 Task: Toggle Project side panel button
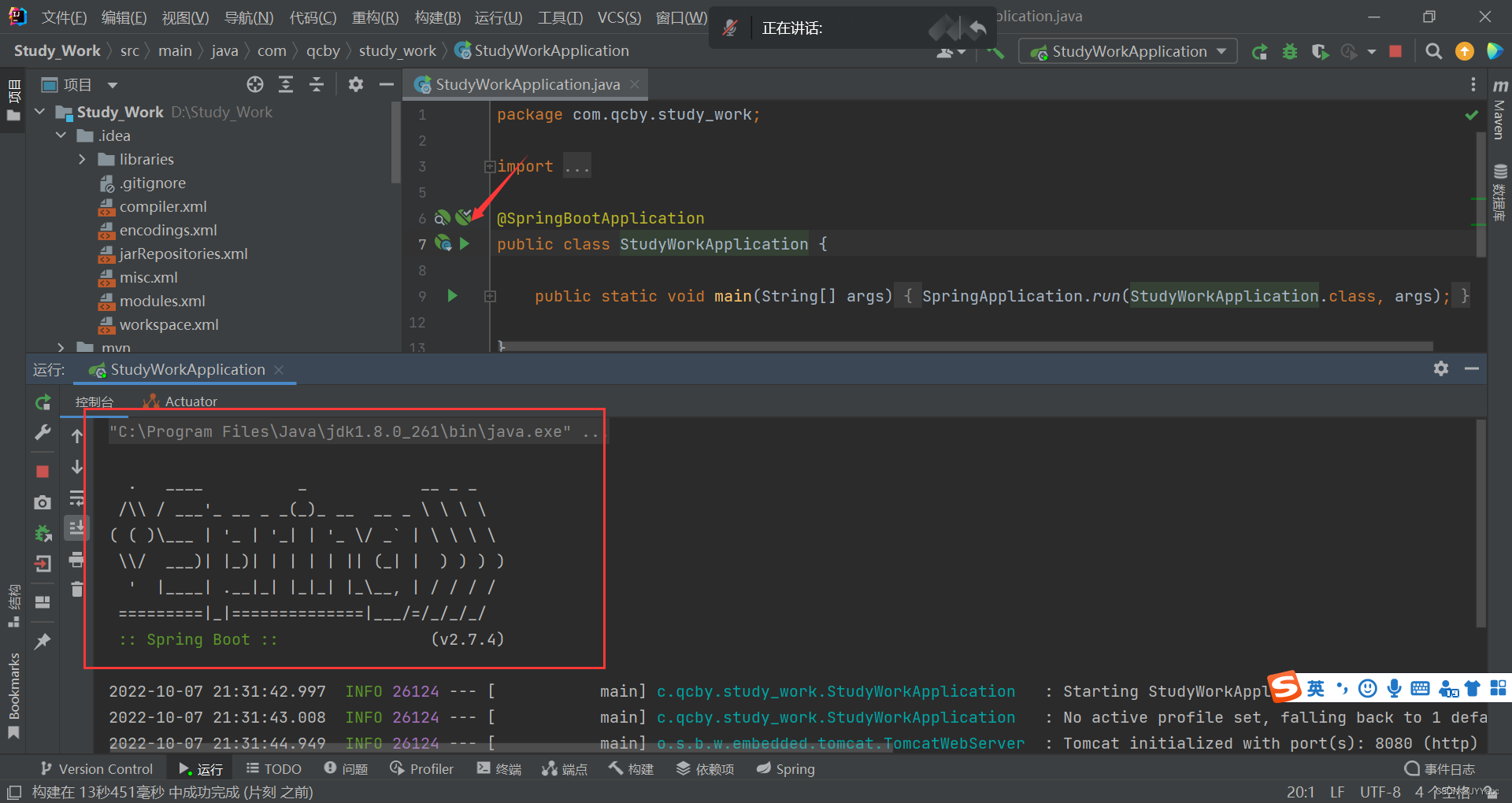pyautogui.click(x=13, y=100)
